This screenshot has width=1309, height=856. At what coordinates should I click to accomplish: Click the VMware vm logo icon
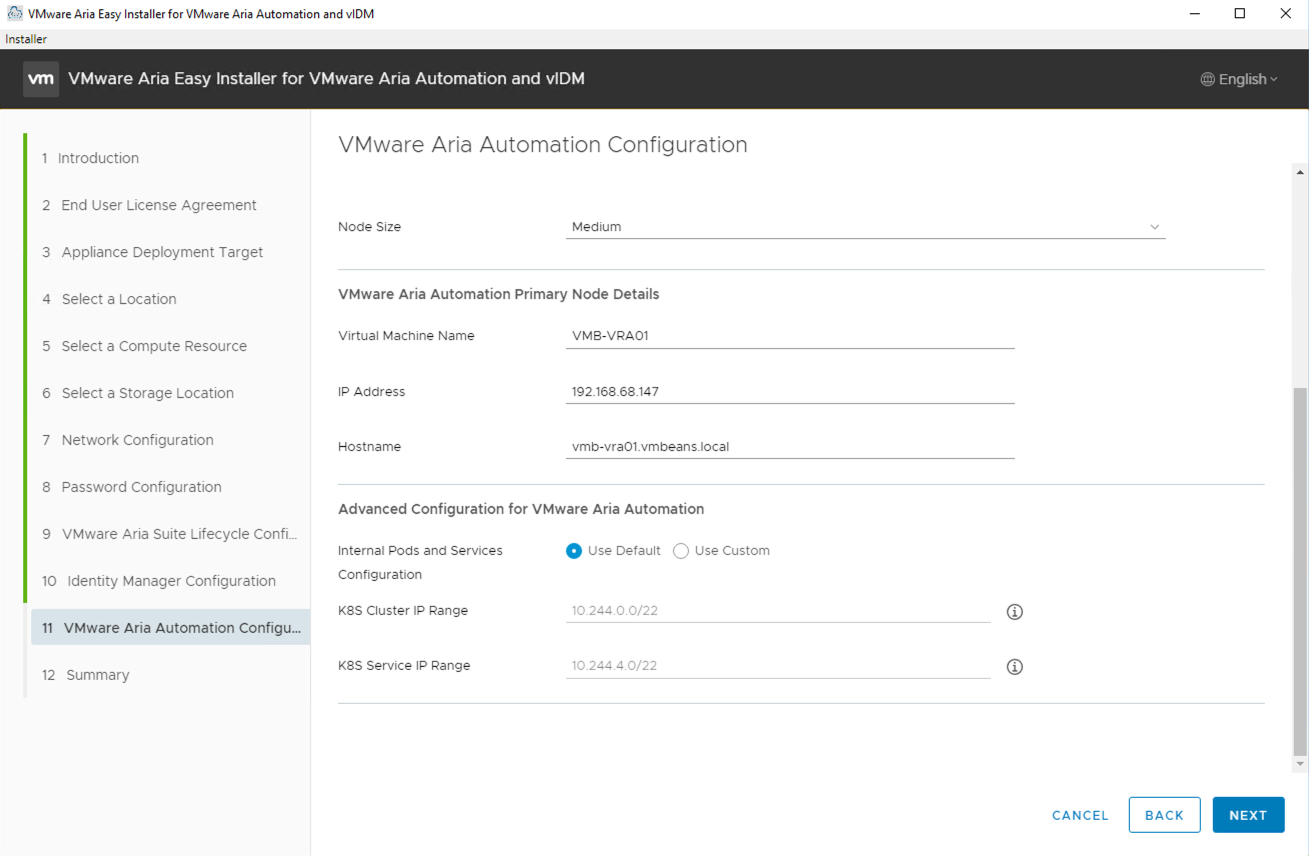(x=41, y=79)
